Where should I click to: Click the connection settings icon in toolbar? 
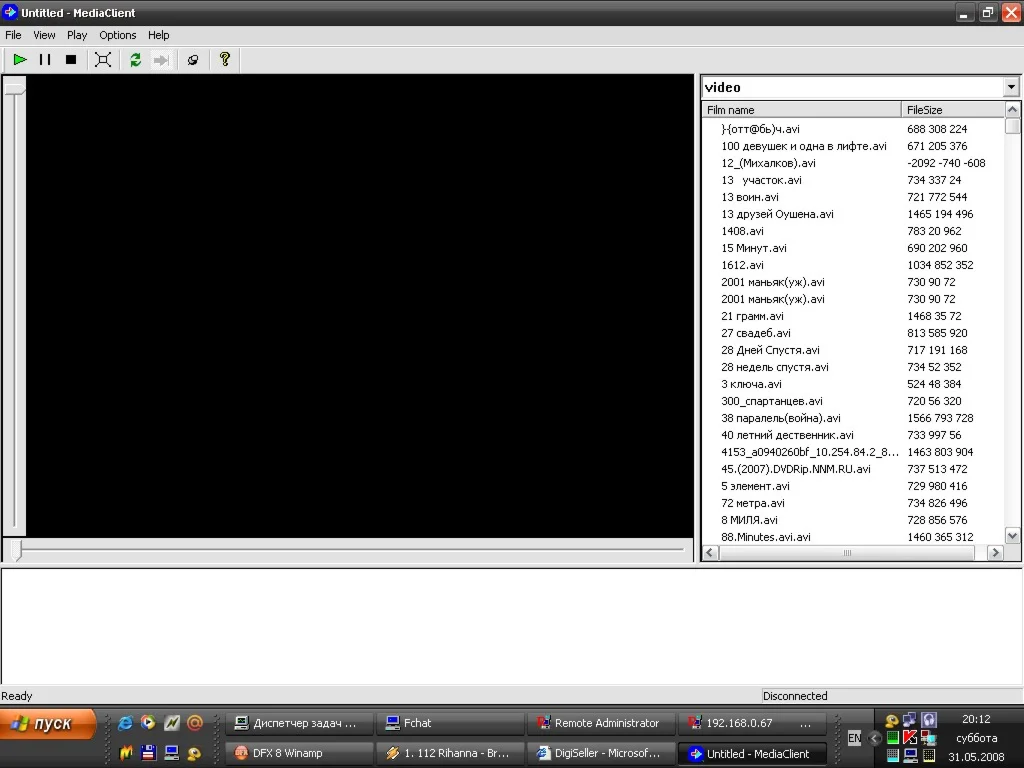click(193, 60)
